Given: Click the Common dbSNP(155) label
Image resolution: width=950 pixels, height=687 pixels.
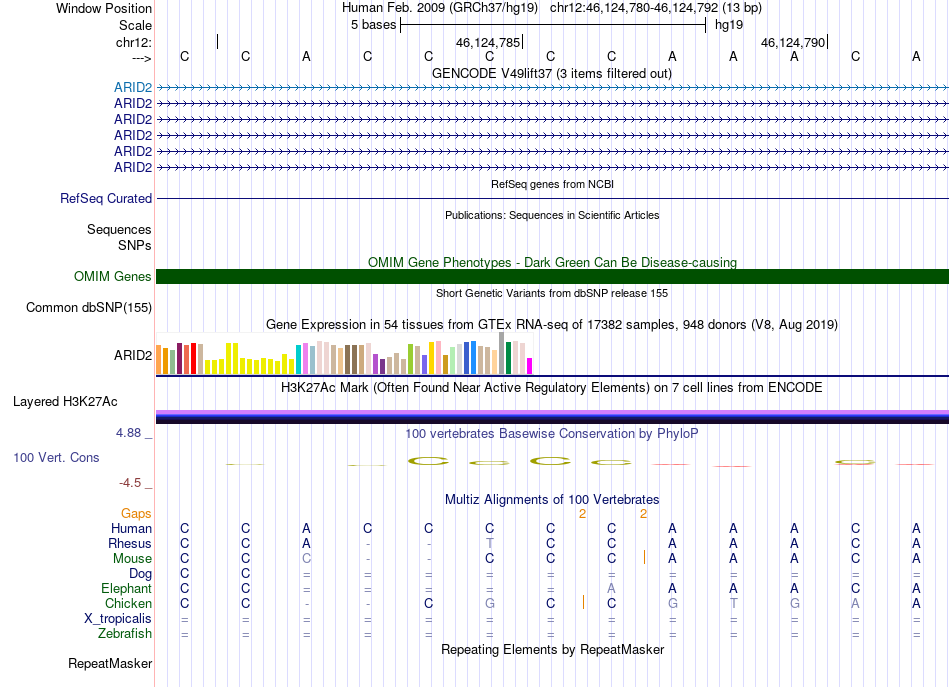Looking at the screenshot, I should (89, 308).
